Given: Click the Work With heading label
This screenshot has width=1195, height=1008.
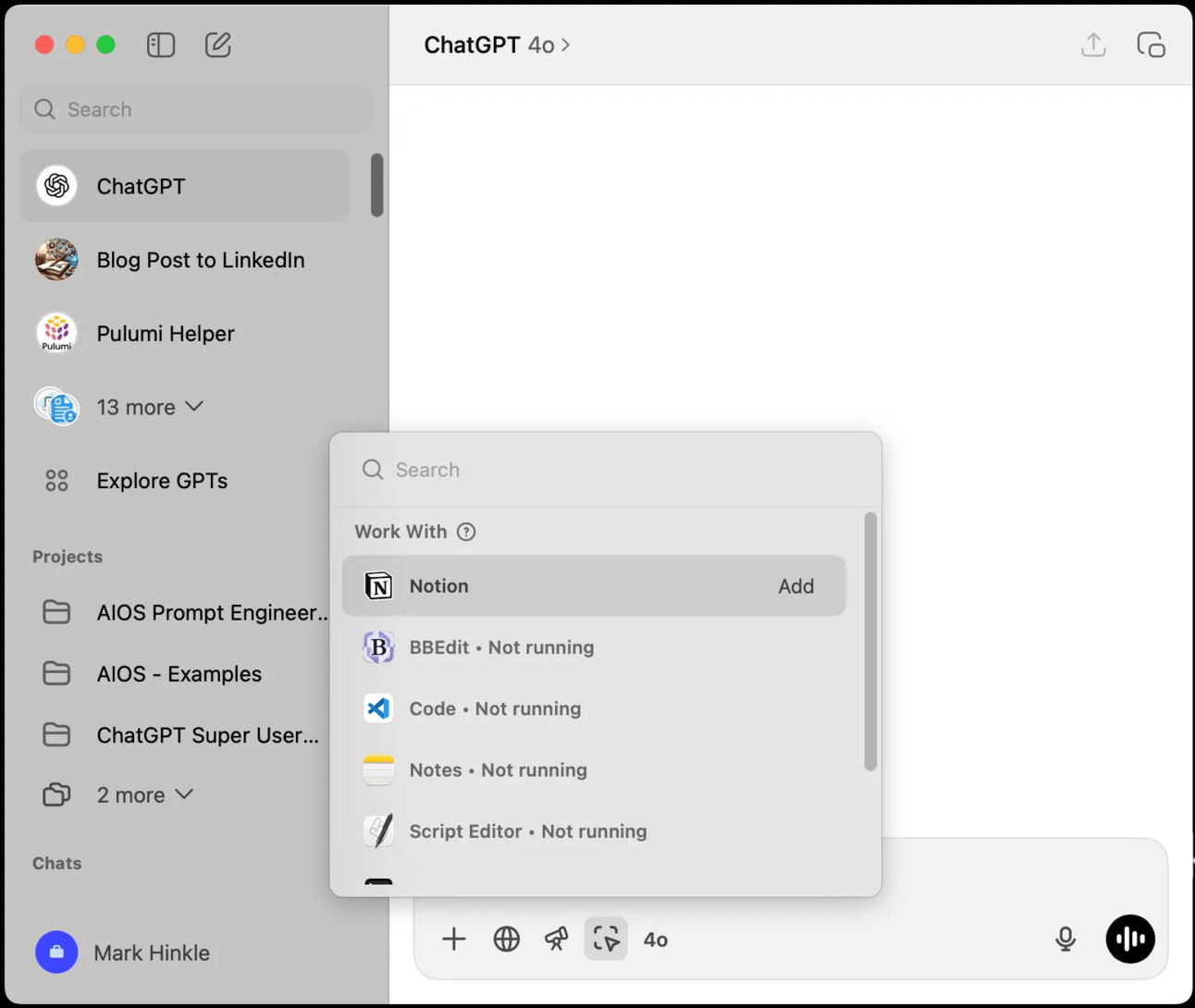Looking at the screenshot, I should pyautogui.click(x=400, y=532).
